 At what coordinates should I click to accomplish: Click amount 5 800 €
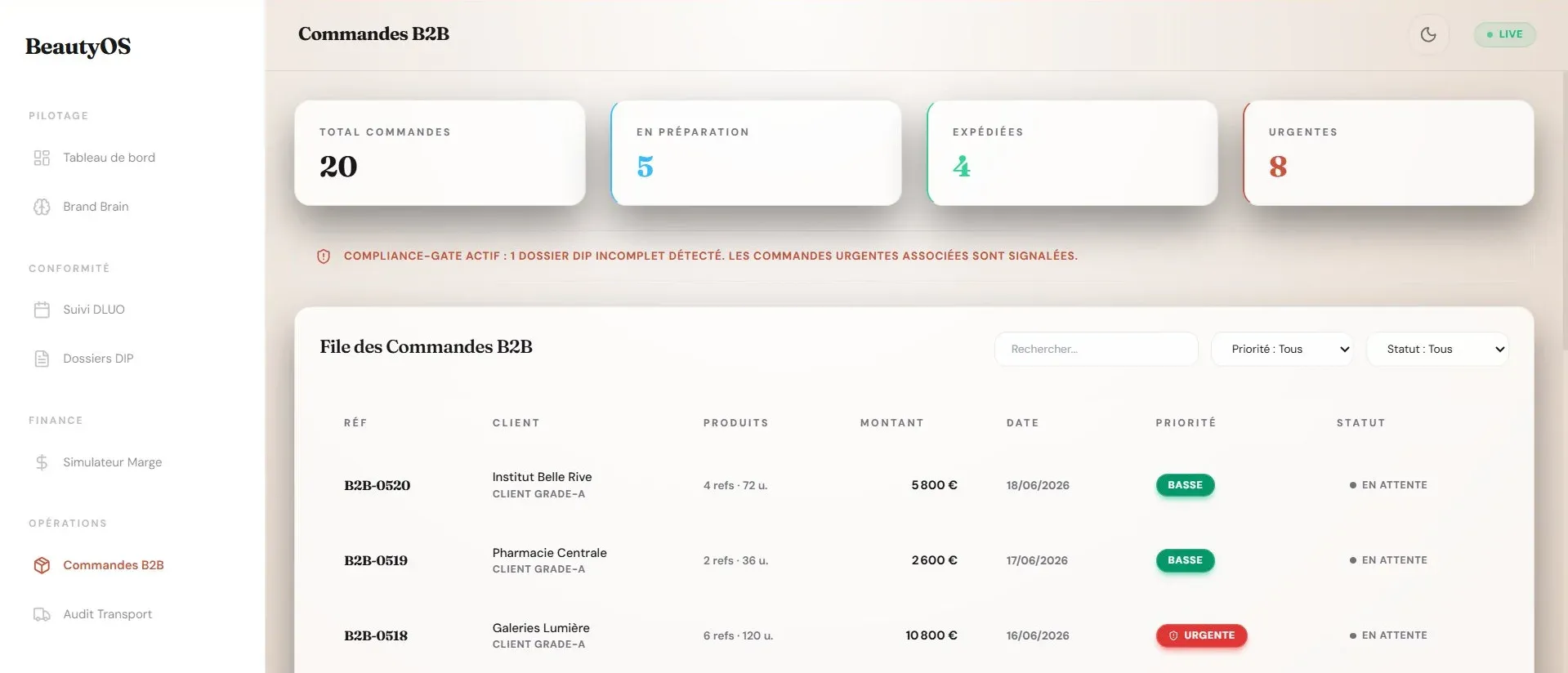(934, 485)
